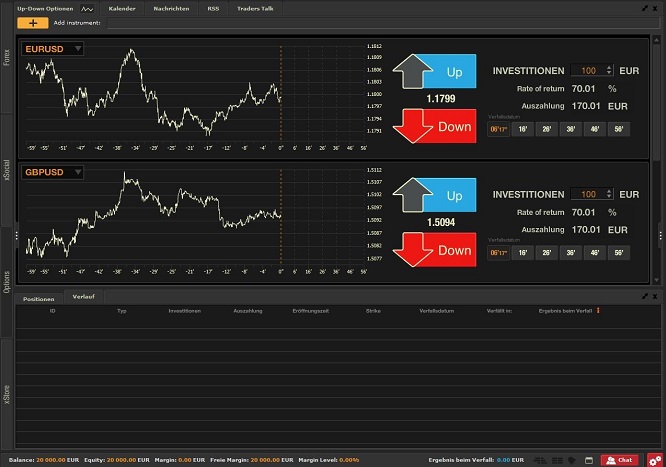
Task: Click the ID column header
Action: click(53, 311)
